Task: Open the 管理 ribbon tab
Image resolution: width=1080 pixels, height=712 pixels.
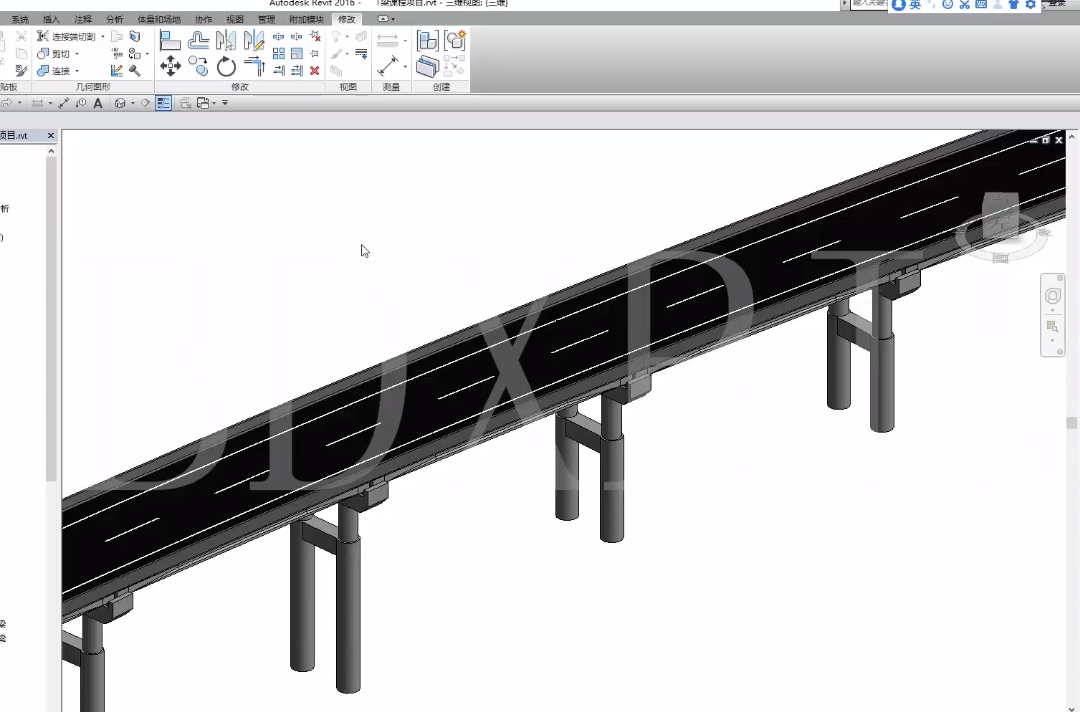Action: 267,19
